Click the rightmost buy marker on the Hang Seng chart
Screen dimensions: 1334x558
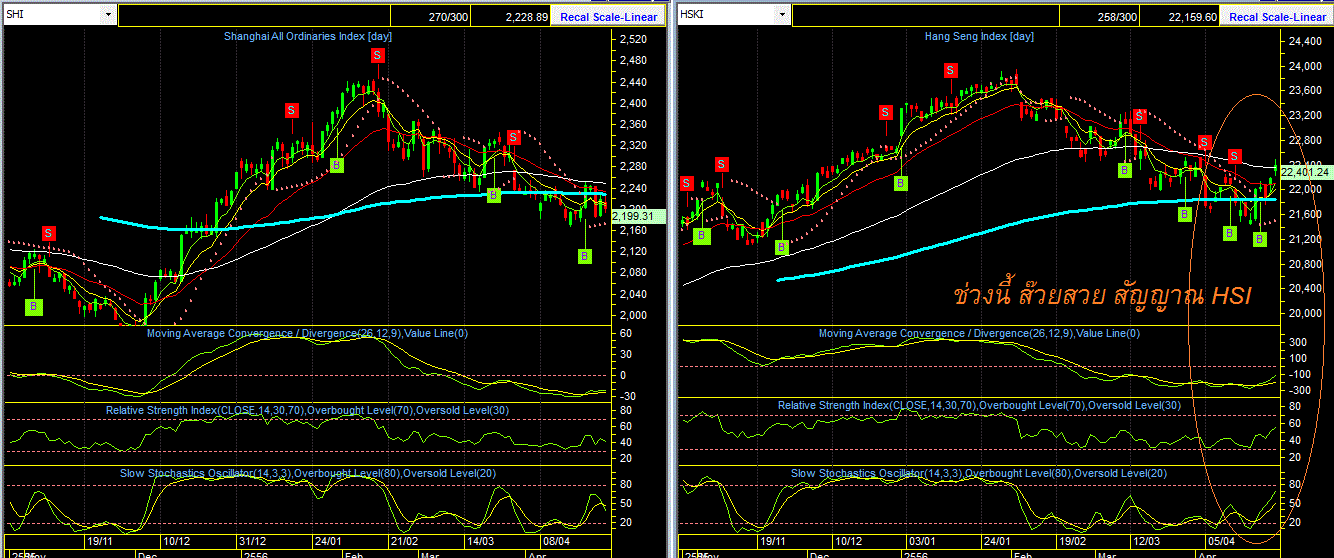(x=1260, y=239)
